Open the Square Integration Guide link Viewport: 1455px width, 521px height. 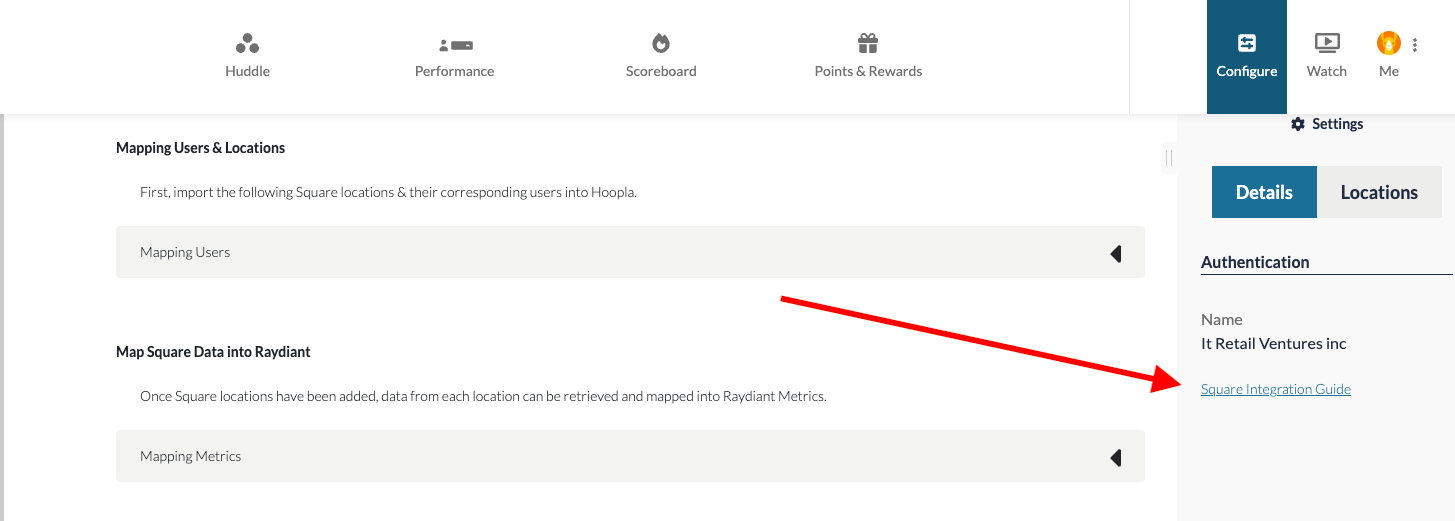click(1276, 389)
